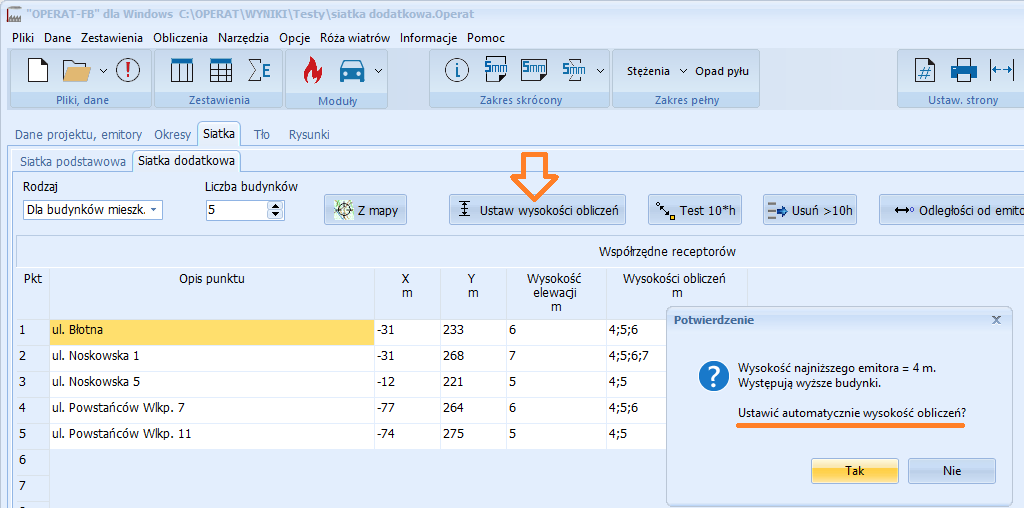Select the ul. Noskowska 5 cell
This screenshot has height=508, width=1024.
point(212,384)
